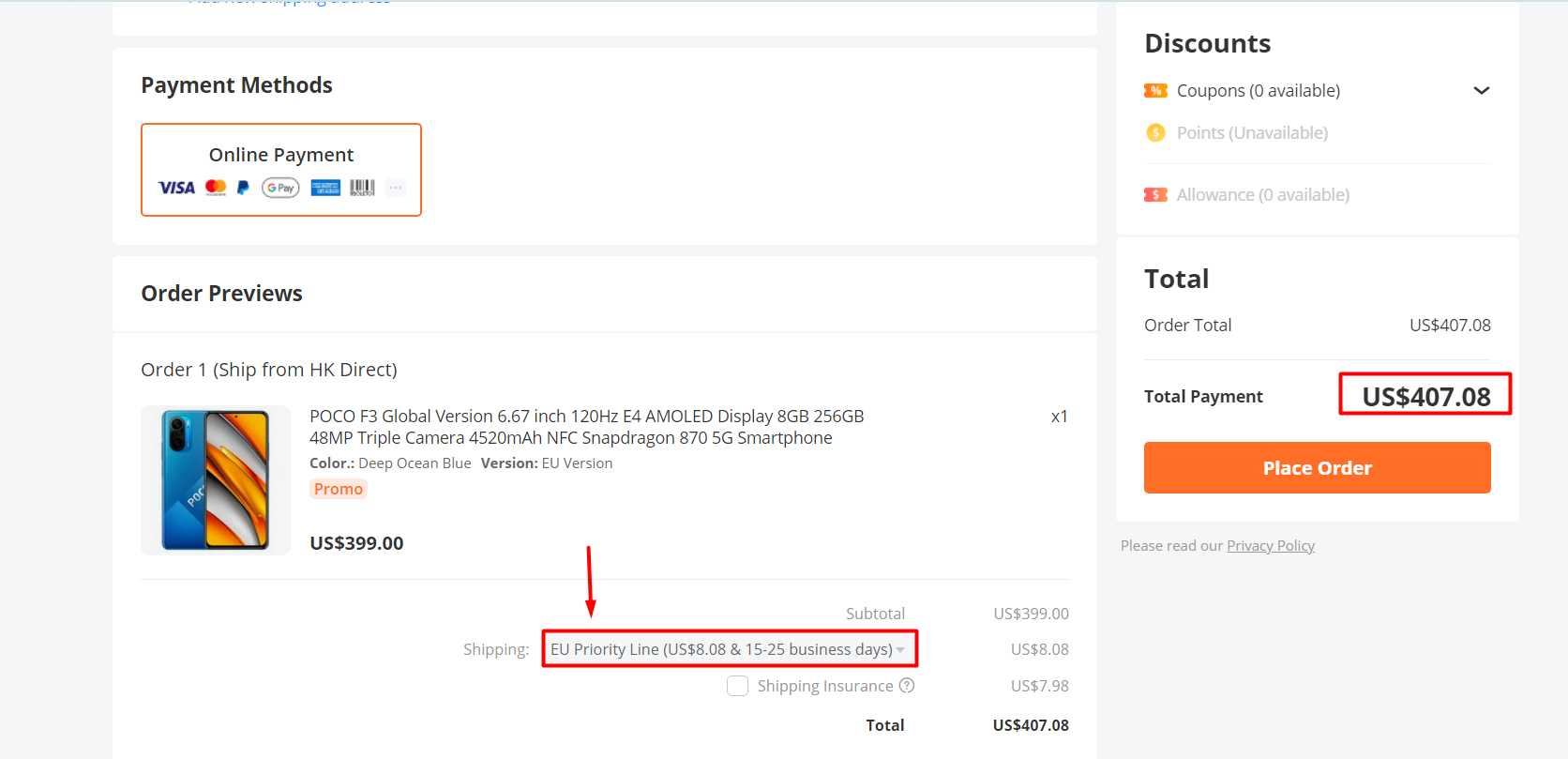
Task: Click the Mastercard payment icon
Action: tap(216, 188)
